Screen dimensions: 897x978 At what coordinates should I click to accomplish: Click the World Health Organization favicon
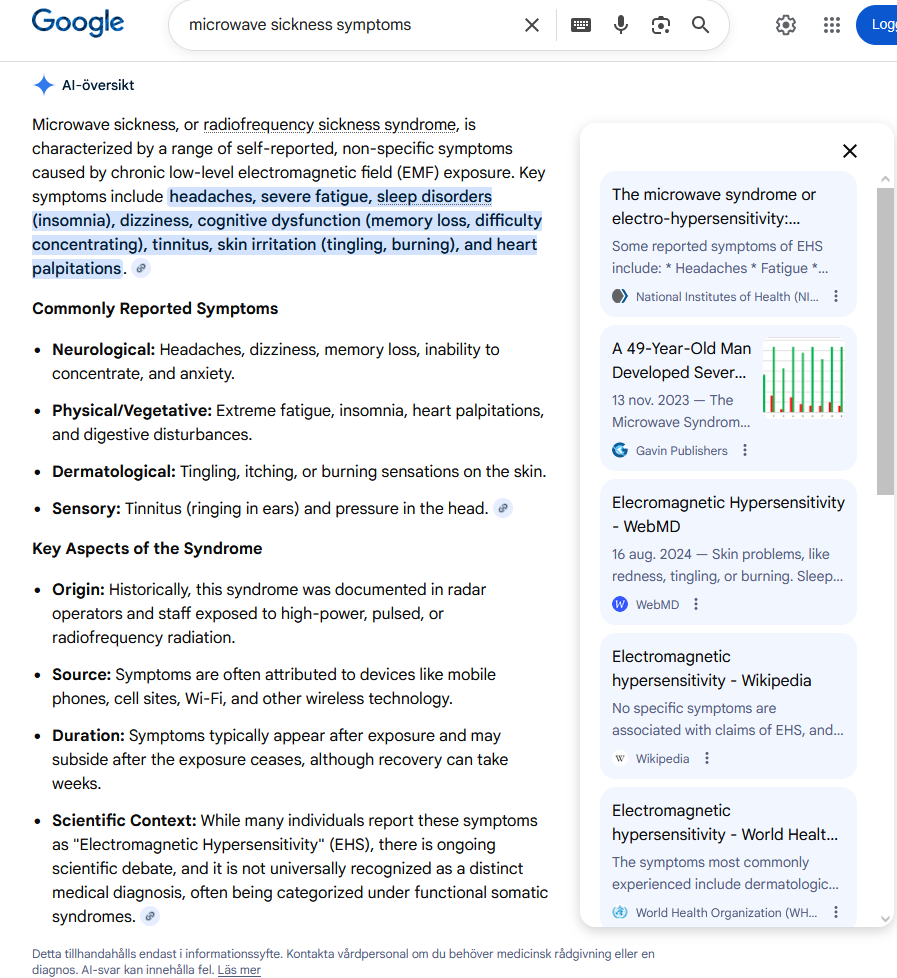coord(619,913)
